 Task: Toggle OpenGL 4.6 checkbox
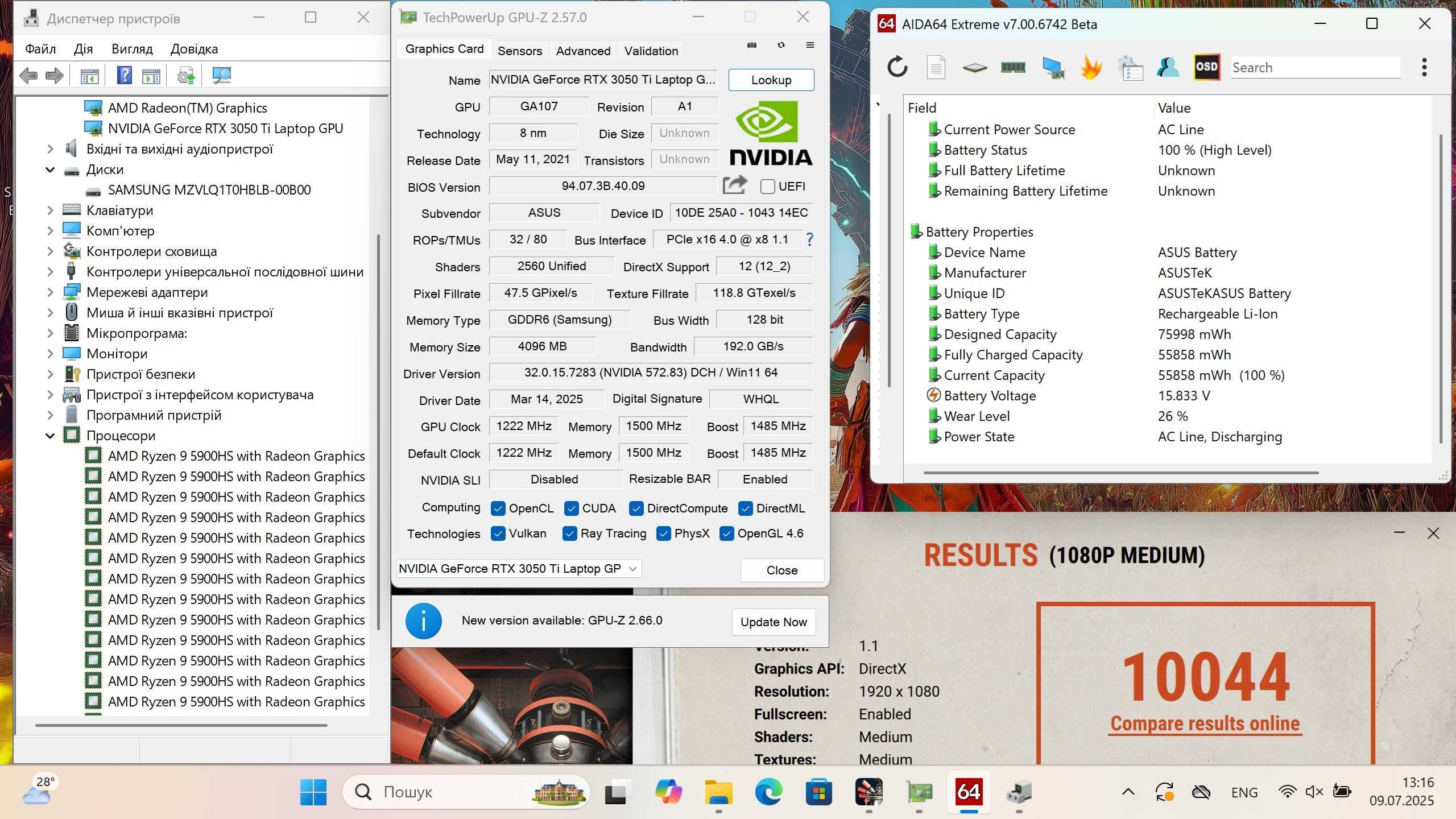727,533
